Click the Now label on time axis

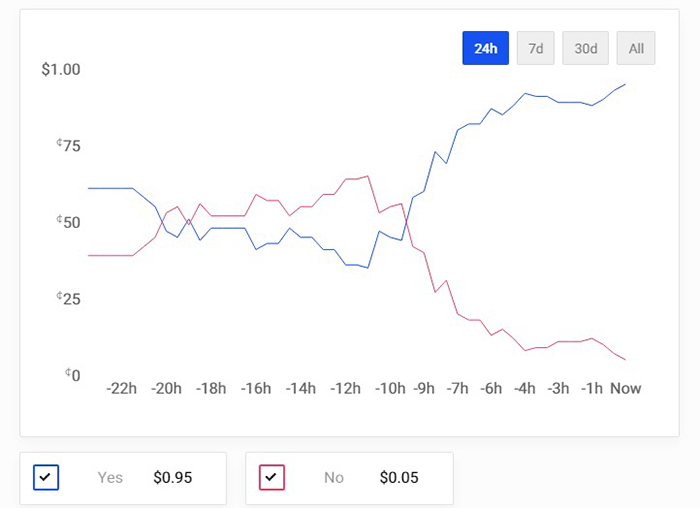[x=626, y=388]
